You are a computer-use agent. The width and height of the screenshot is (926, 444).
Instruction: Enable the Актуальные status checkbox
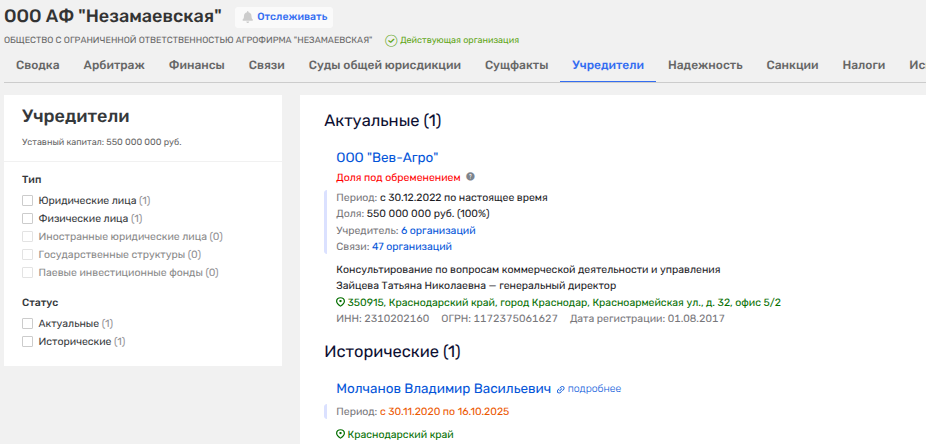coord(28,324)
